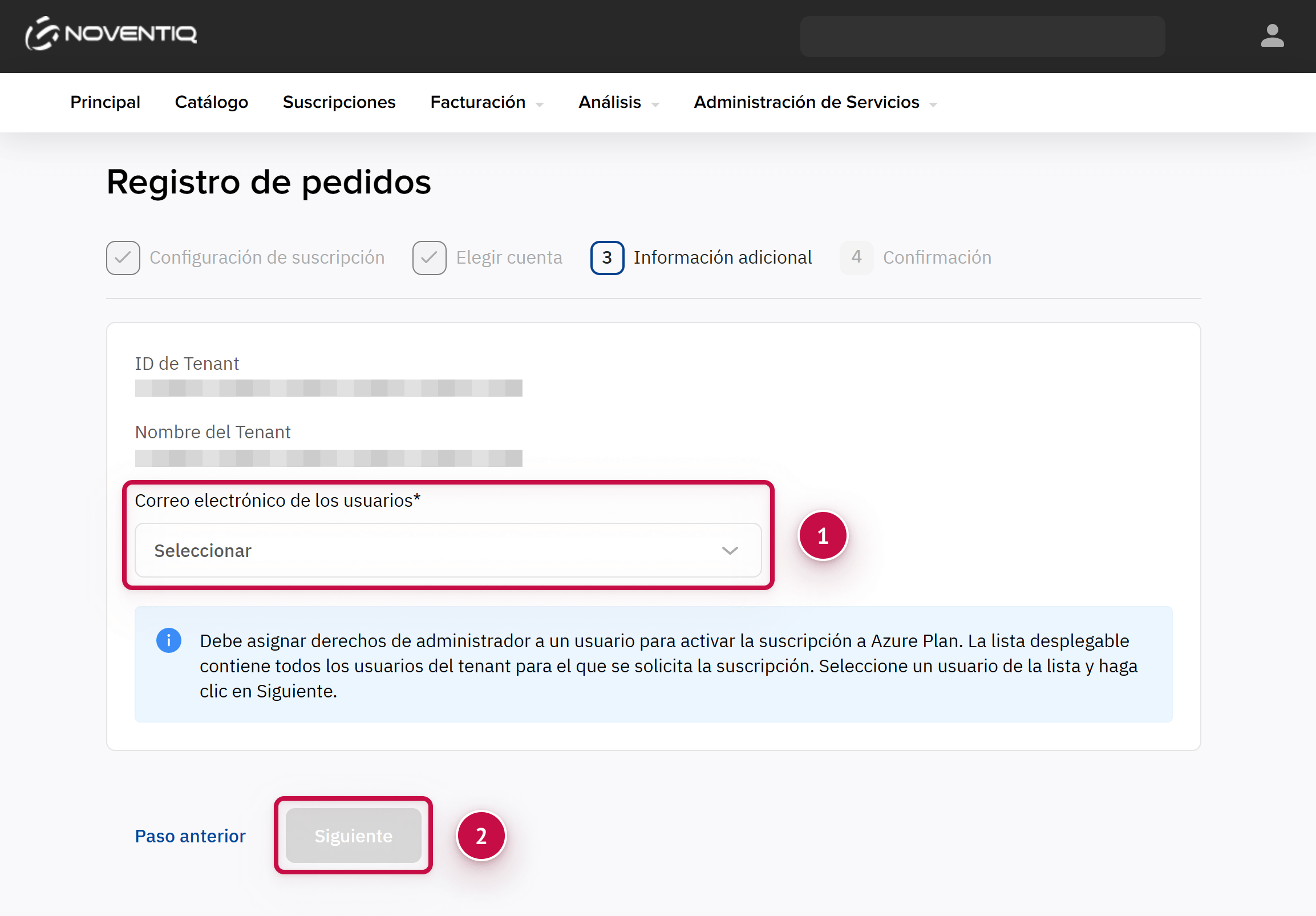1316x916 pixels.
Task: Click the step 4 Confirmación badge
Action: [x=856, y=257]
